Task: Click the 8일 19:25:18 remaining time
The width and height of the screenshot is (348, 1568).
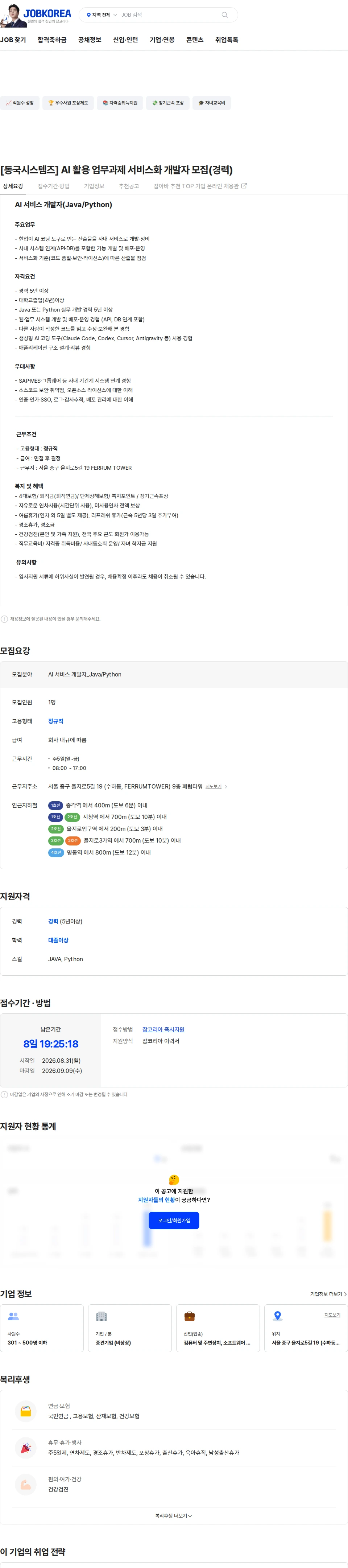Action: (x=50, y=1044)
